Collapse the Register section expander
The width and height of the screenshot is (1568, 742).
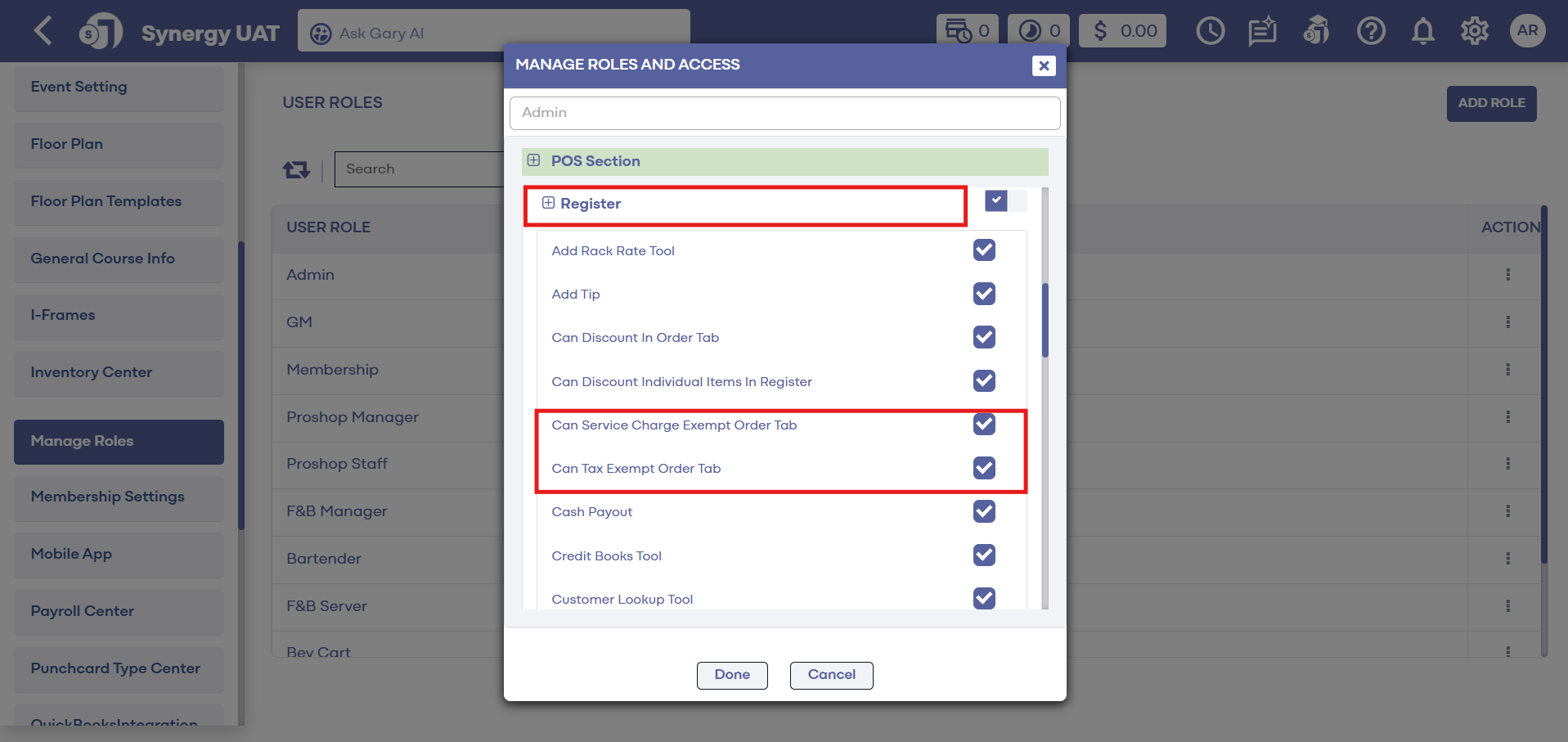(548, 203)
